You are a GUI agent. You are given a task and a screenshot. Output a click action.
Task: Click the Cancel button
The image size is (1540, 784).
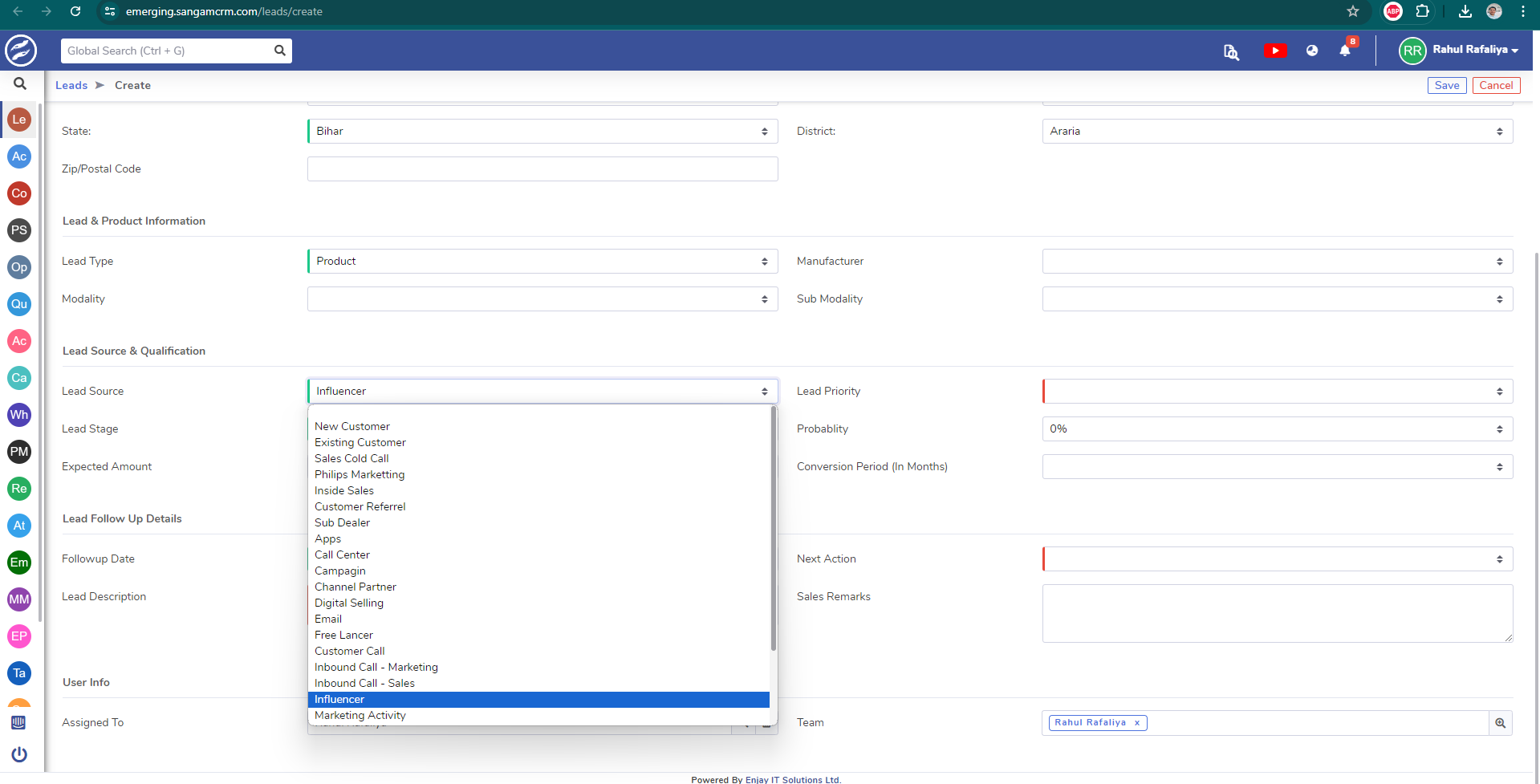[1496, 85]
